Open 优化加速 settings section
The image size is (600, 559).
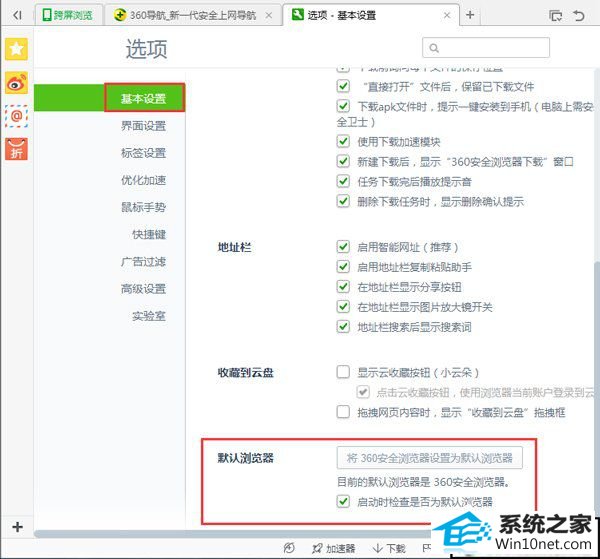[143, 180]
